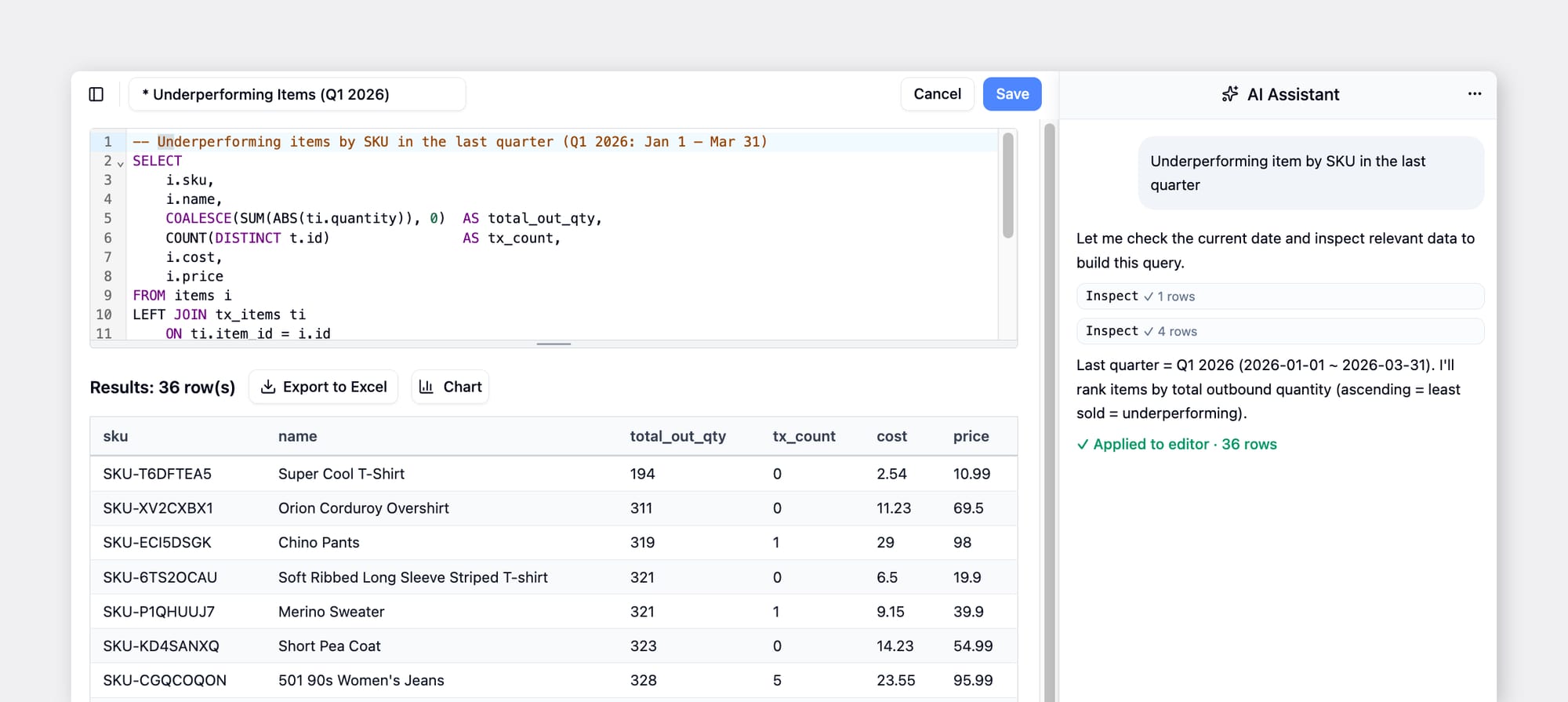Image resolution: width=1568 pixels, height=702 pixels.
Task: Sort by total_out_qty column header
Action: coord(678,436)
